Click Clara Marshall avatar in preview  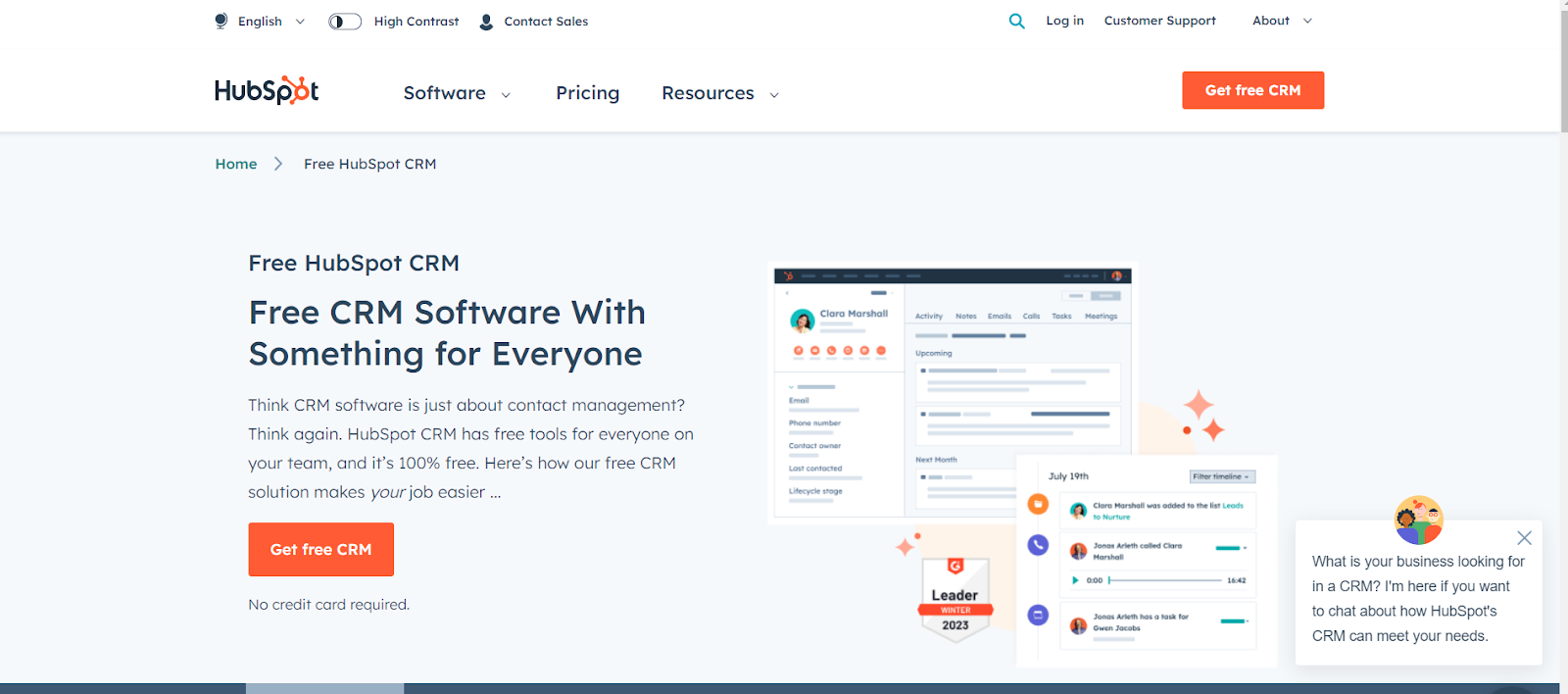pyautogui.click(x=803, y=321)
